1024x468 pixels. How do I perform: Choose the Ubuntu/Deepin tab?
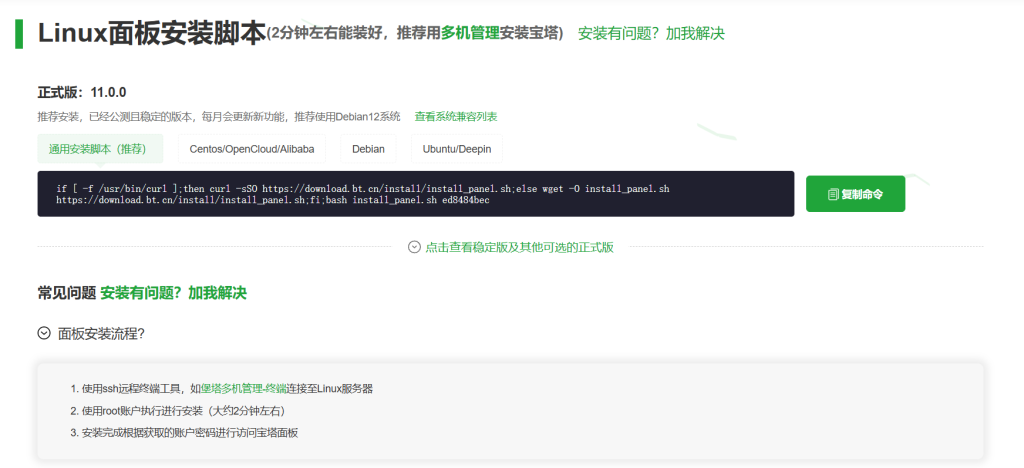click(x=456, y=149)
